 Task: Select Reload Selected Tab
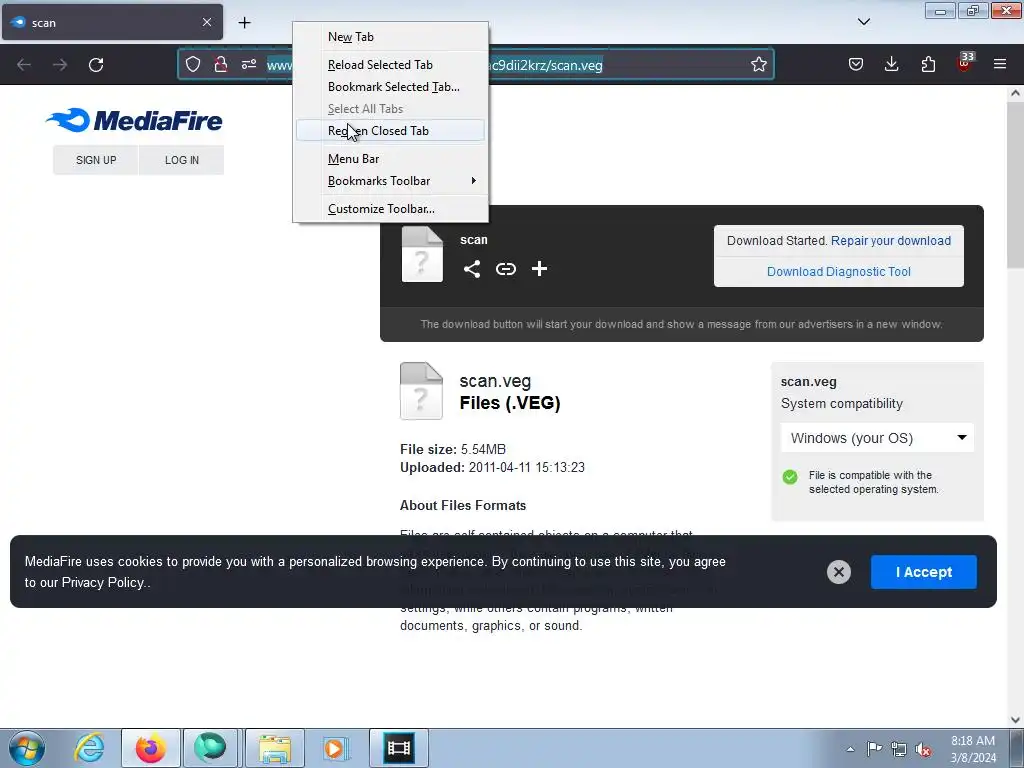coord(391,65)
